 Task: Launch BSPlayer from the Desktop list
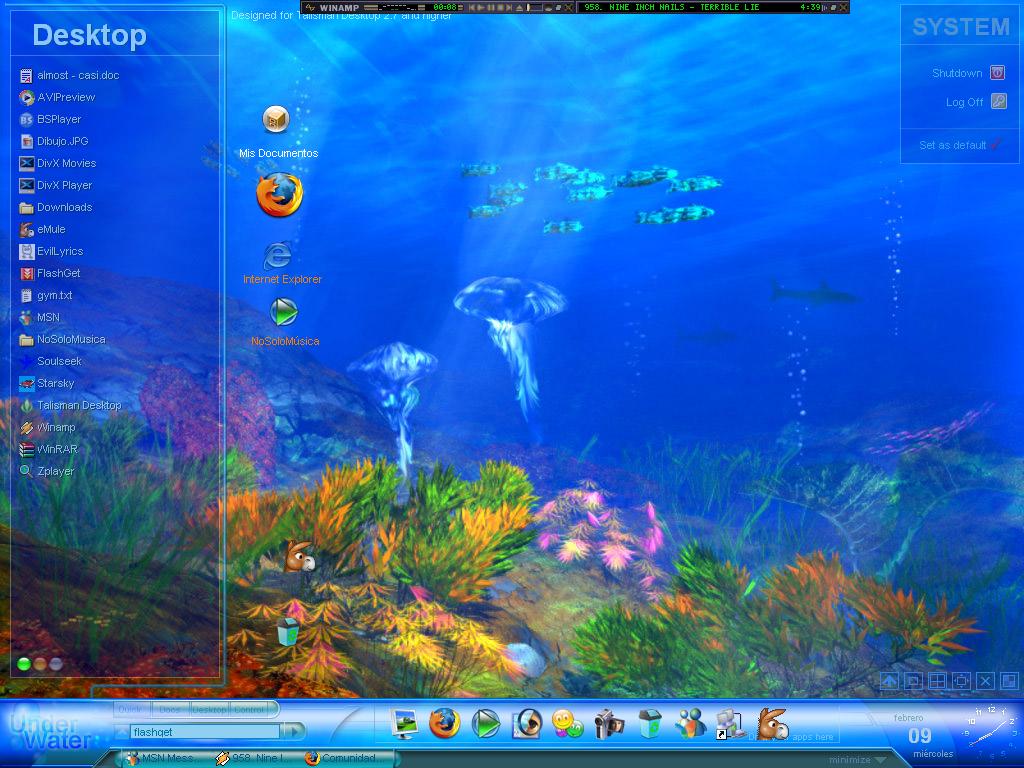[x=50, y=120]
